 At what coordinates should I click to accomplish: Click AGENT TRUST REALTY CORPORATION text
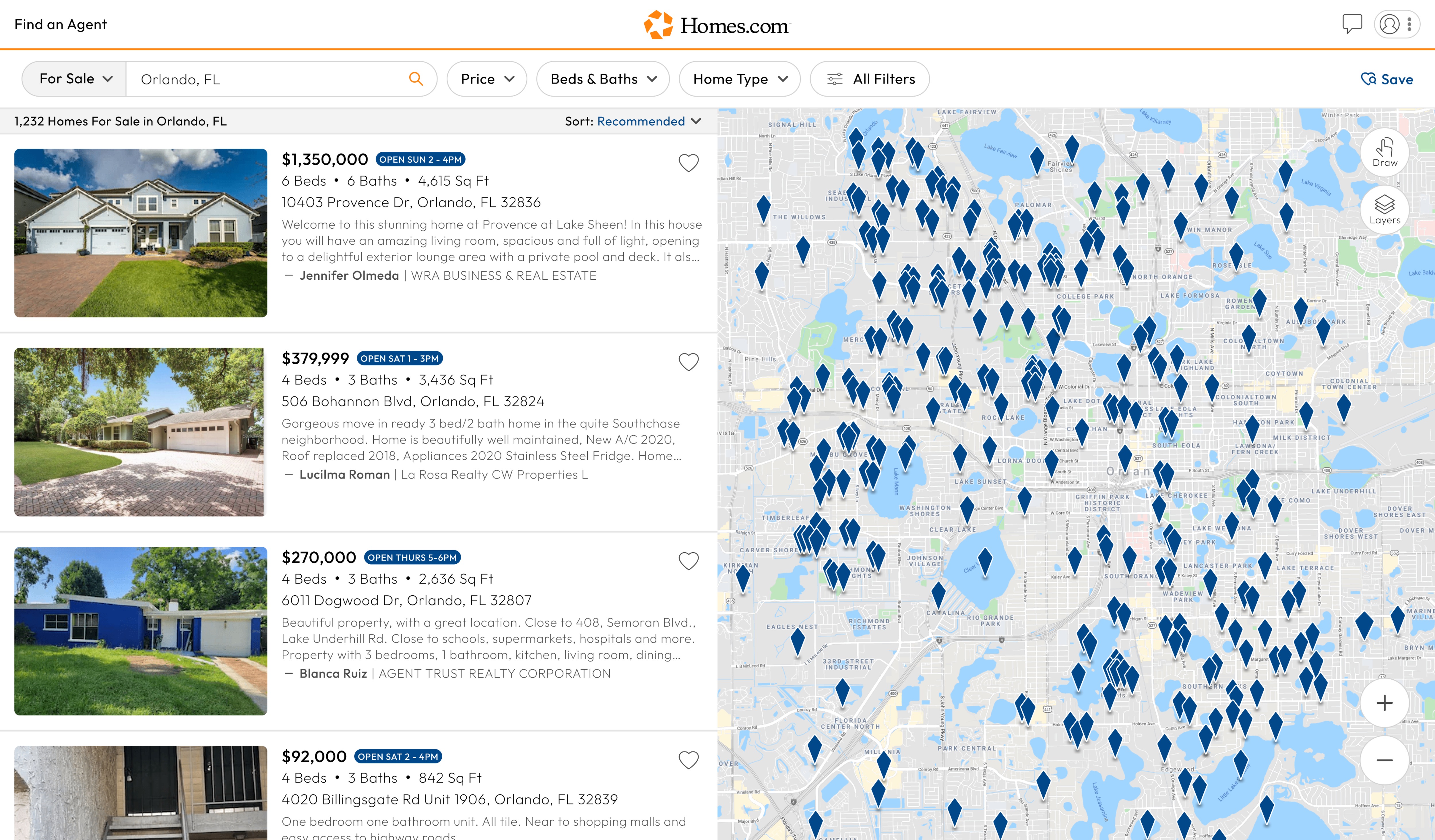click(x=495, y=674)
